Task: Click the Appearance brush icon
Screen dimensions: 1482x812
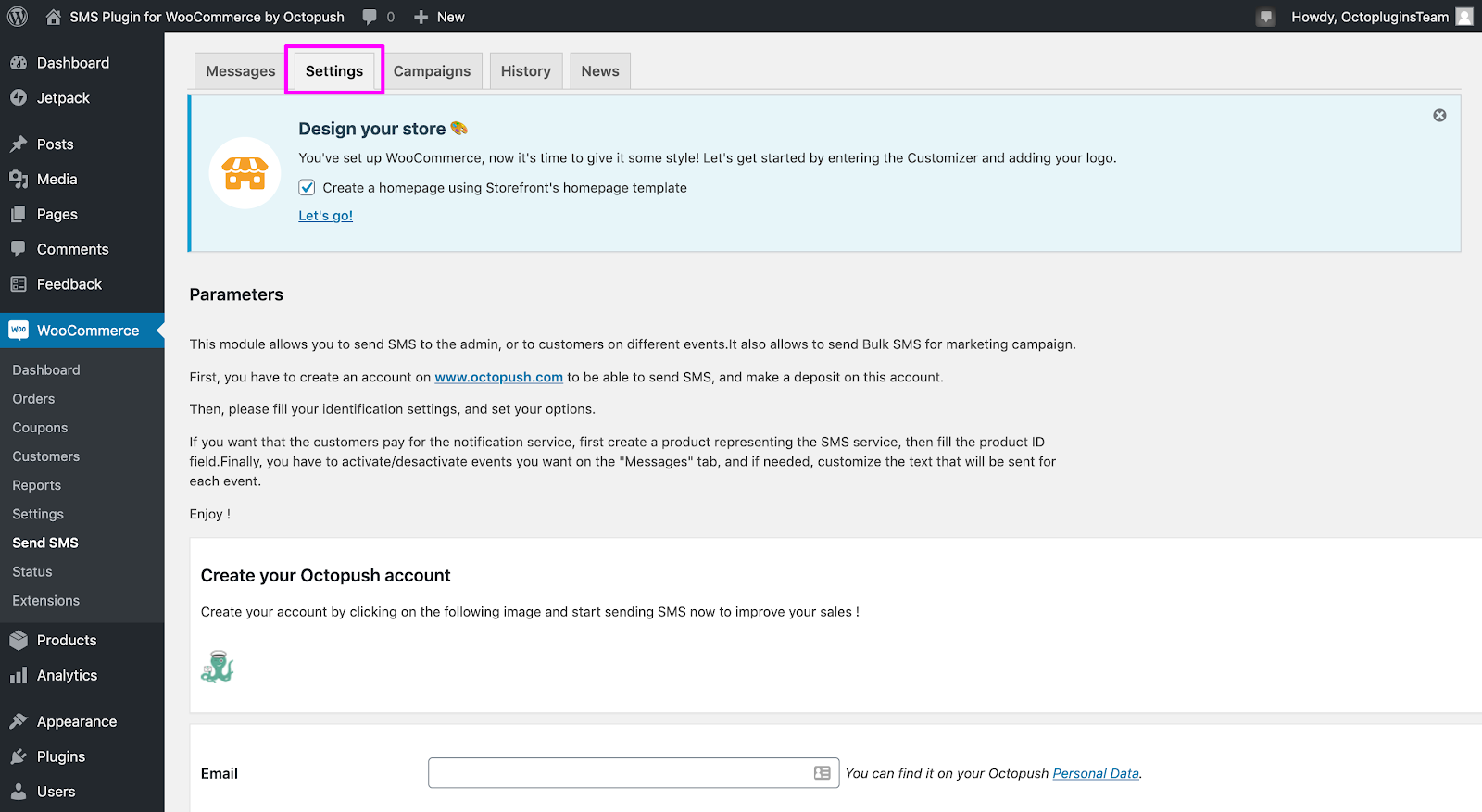Action: pos(19,721)
